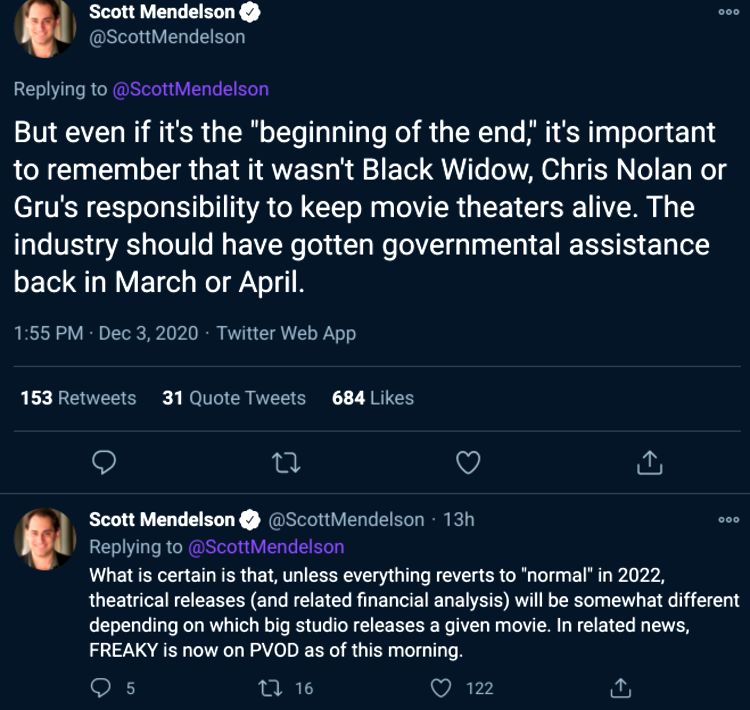Click the Dec 3, 2020 timestamp
The width and height of the screenshot is (750, 710).
pyautogui.click(x=148, y=333)
